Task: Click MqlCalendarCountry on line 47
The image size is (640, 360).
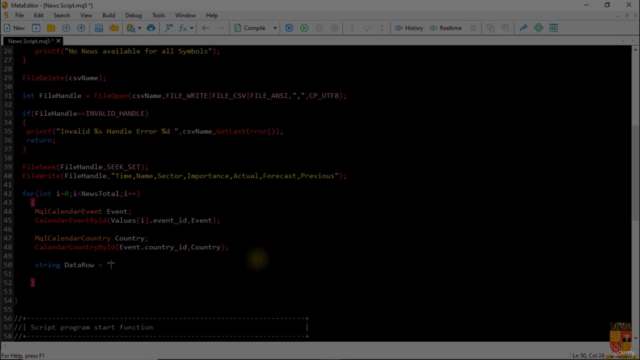Action: [73, 238]
